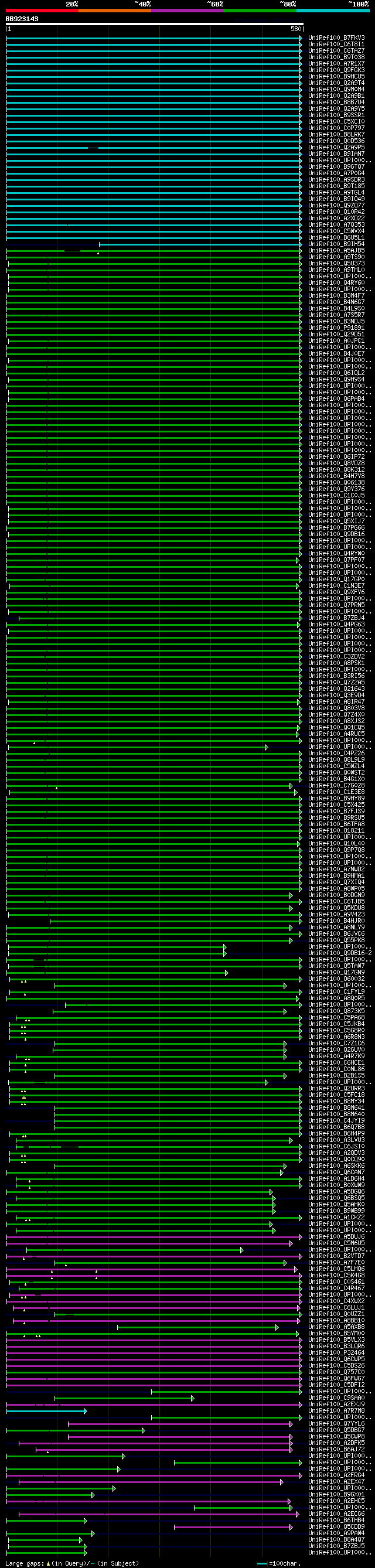Select label UniRef100_A7P0G4
The width and height of the screenshot is (375, 1568).
337,173
